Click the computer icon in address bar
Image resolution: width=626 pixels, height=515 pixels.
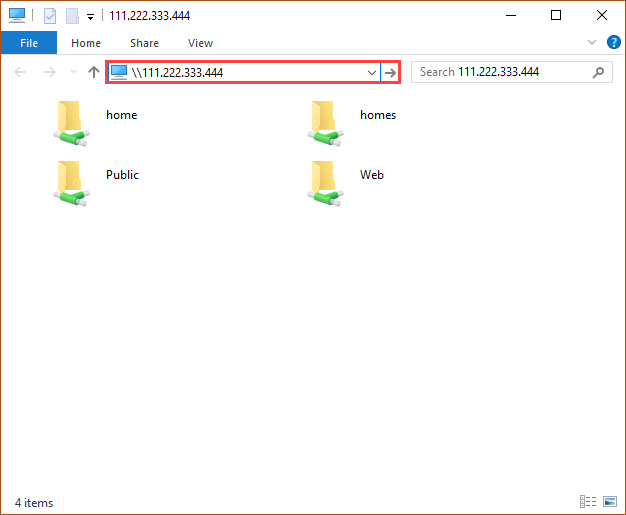click(119, 72)
